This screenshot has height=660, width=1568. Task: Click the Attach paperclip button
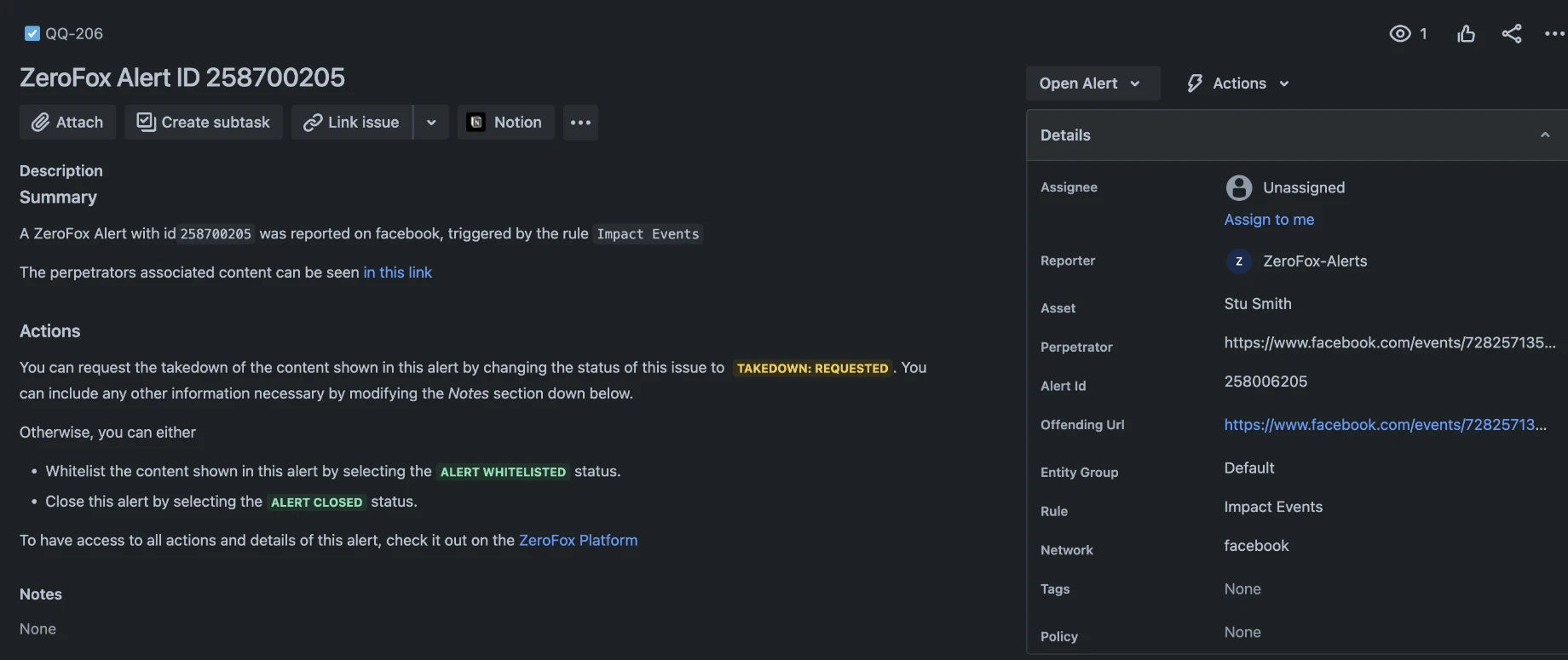pos(67,123)
